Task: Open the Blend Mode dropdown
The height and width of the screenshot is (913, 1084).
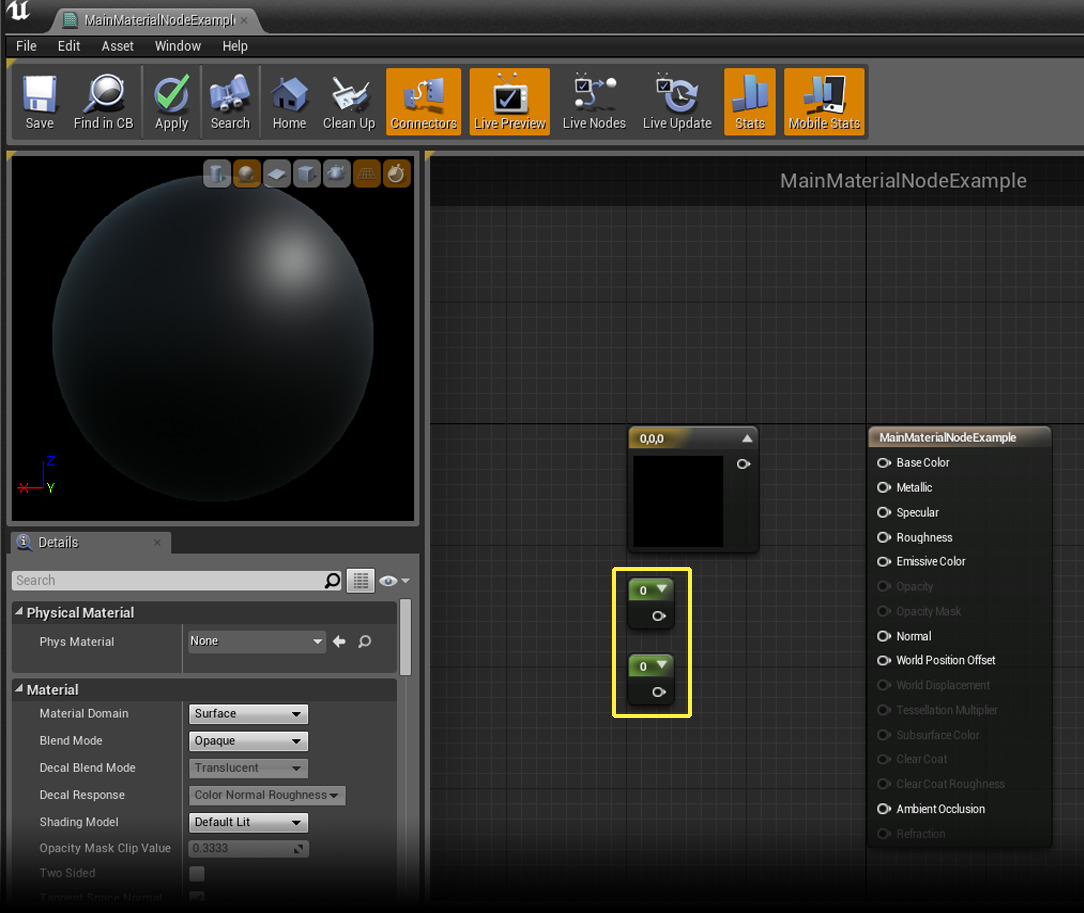Action: click(x=247, y=740)
